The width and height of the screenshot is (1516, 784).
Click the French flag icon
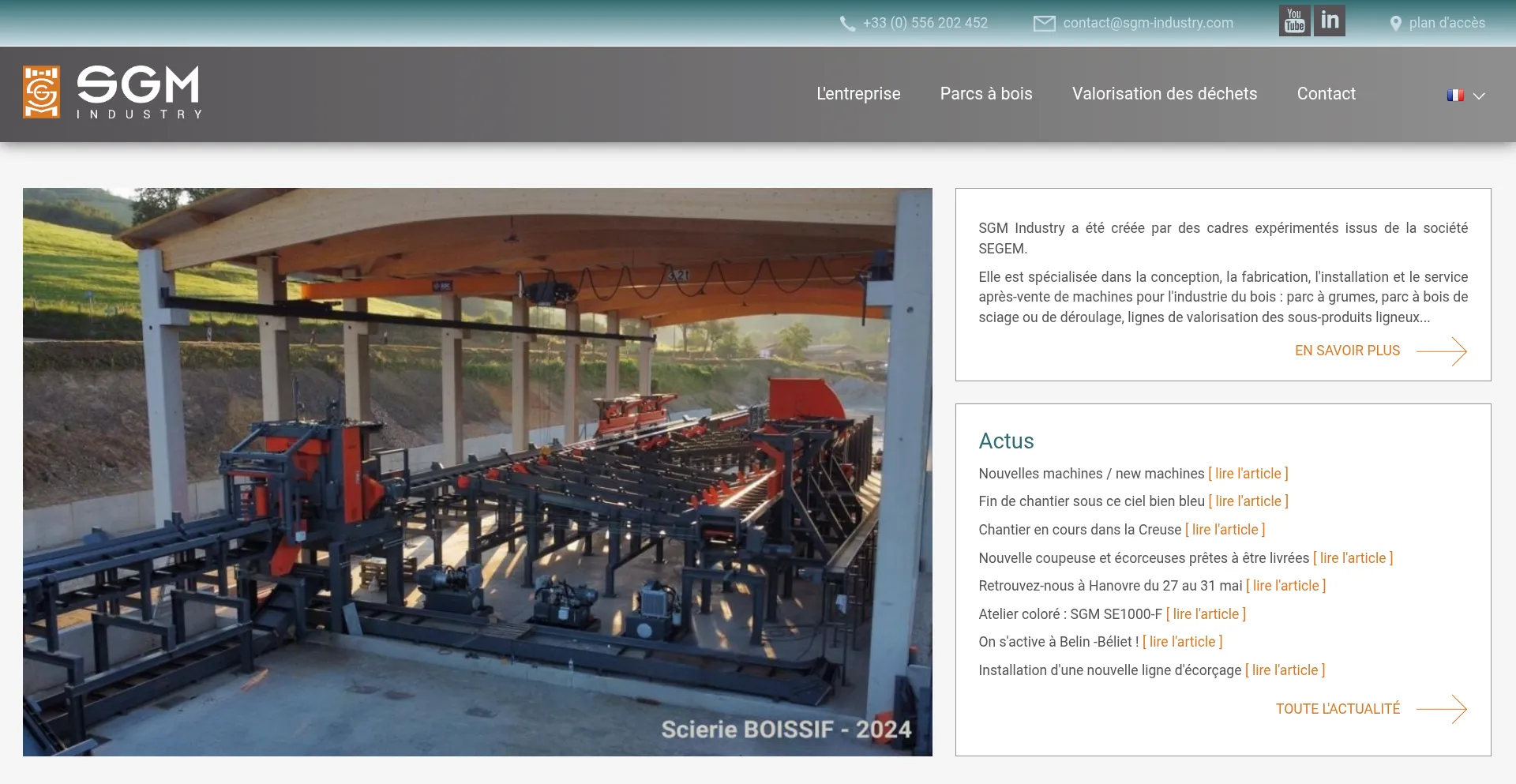click(1455, 96)
